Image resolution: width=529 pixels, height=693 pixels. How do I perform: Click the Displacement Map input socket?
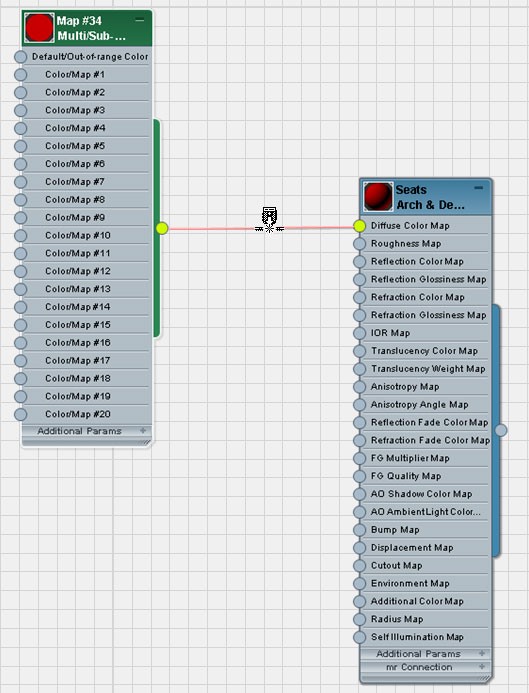click(x=360, y=548)
